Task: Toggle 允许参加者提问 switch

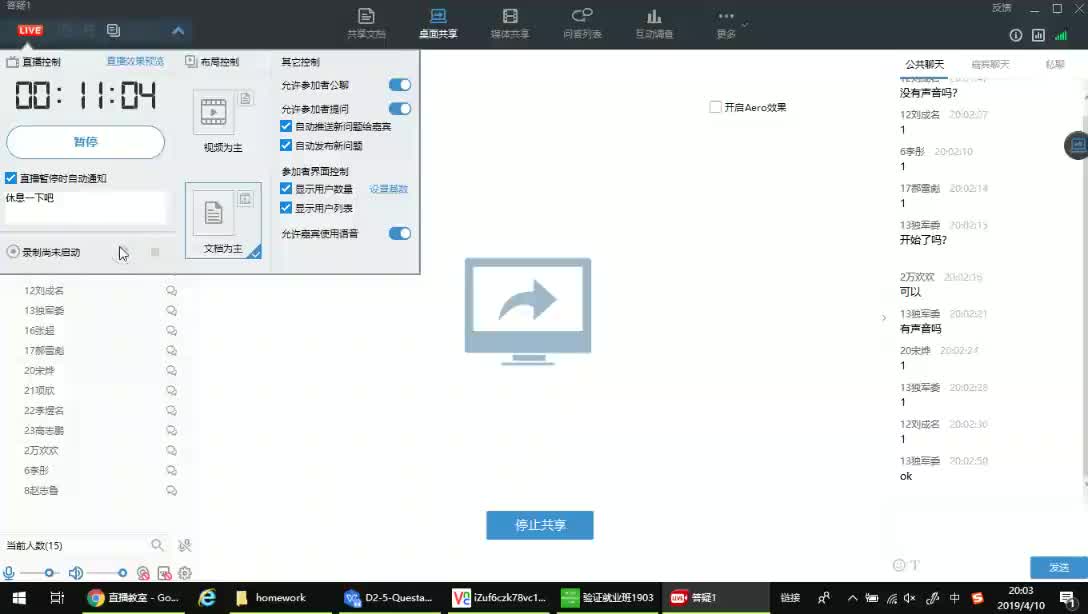Action: [x=400, y=109]
